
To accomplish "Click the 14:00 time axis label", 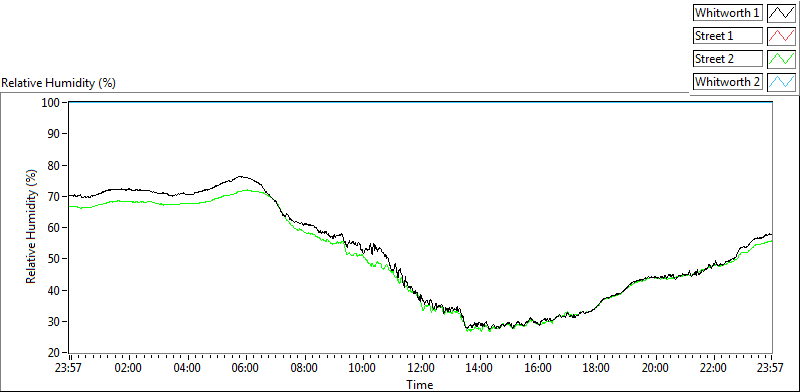I will 480,368.
